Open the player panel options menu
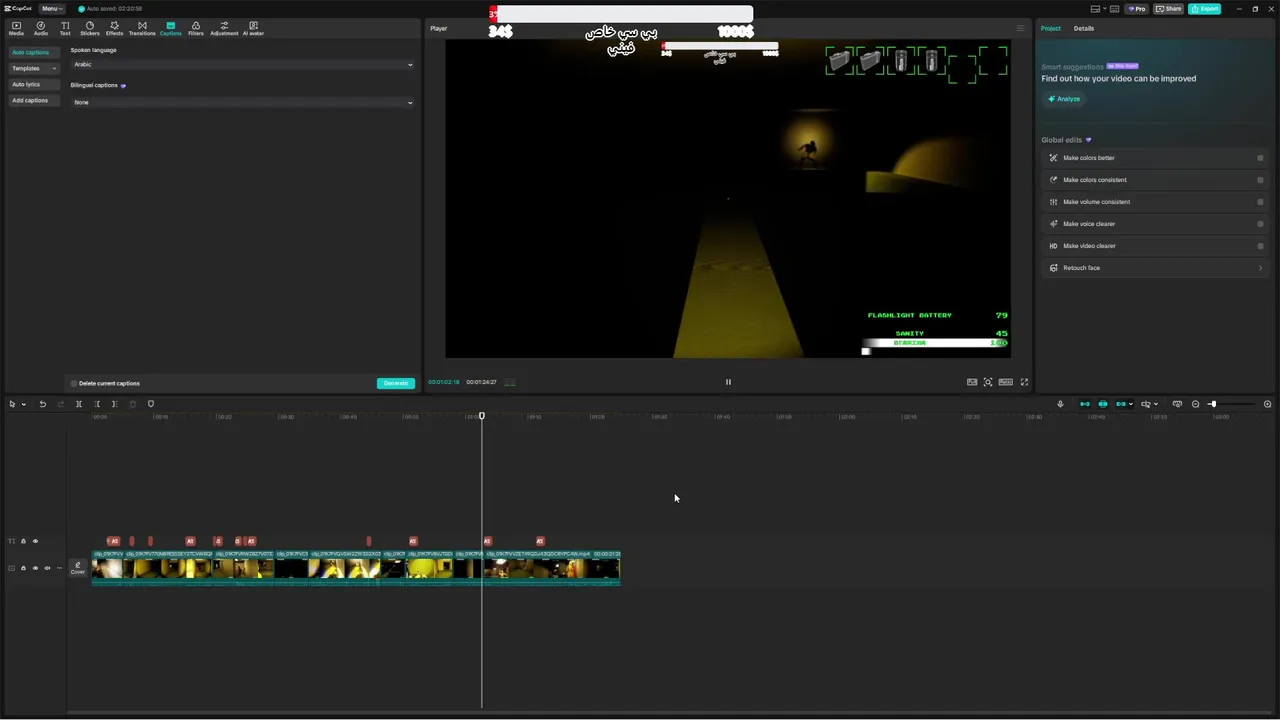 [x=1020, y=28]
